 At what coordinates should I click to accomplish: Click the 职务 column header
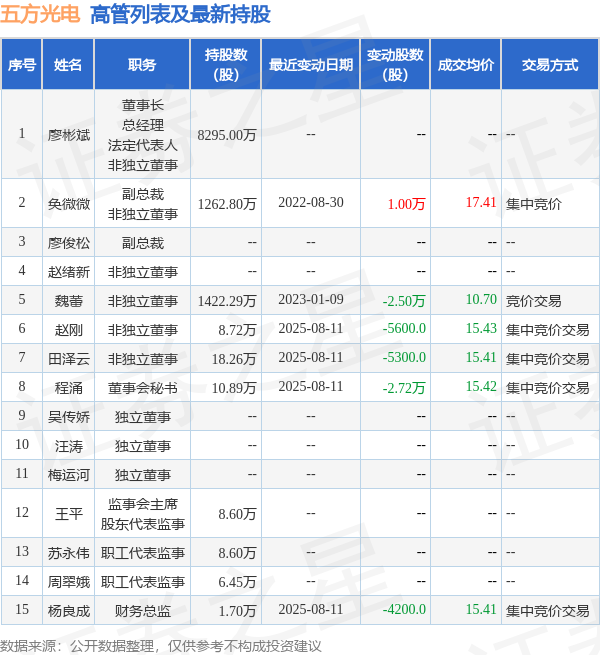pos(142,65)
